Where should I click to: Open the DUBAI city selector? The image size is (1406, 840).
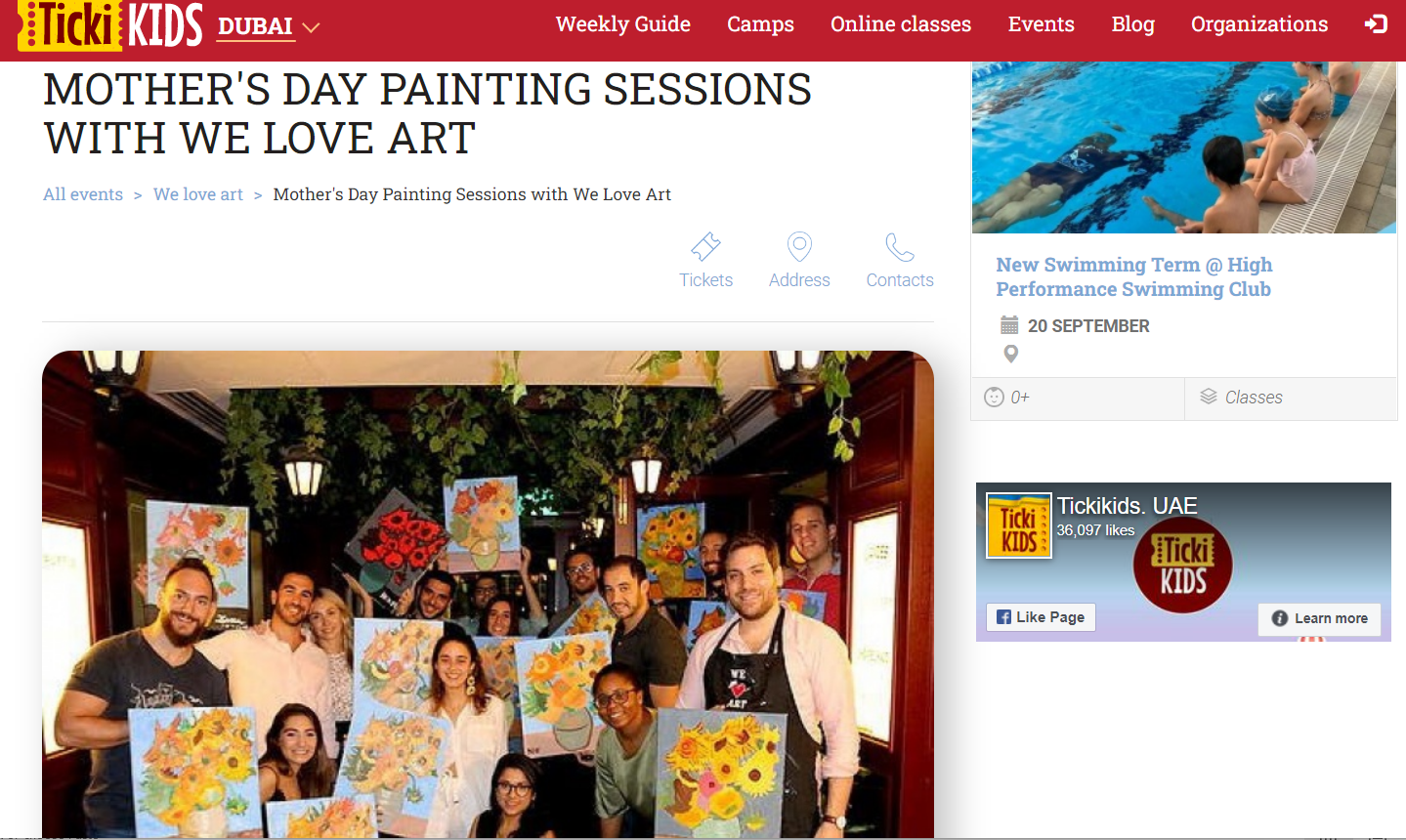255,26
